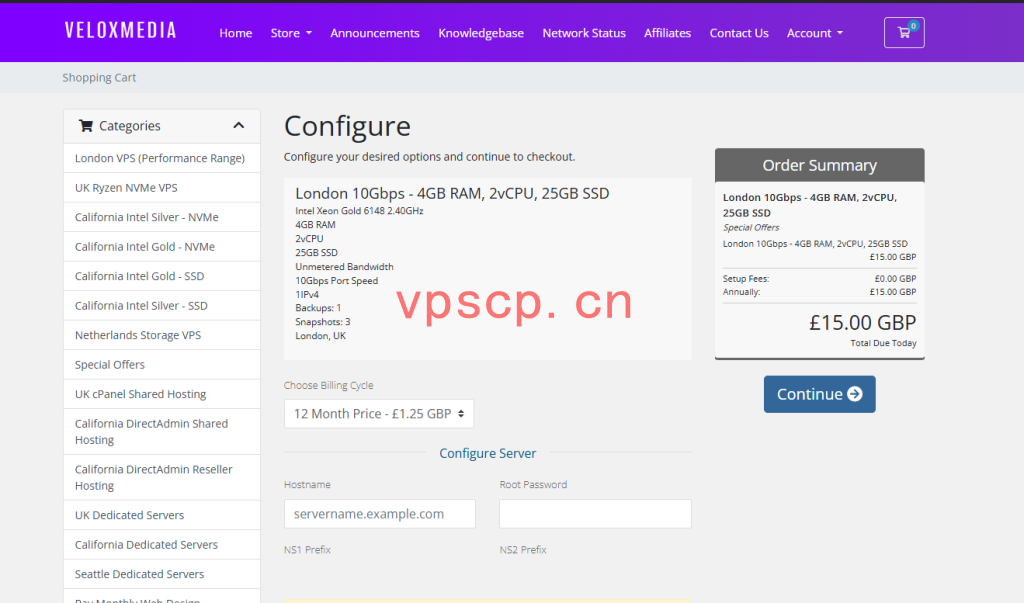Open California Intel Silver - NVMe category
This screenshot has width=1024, height=603.
point(162,217)
